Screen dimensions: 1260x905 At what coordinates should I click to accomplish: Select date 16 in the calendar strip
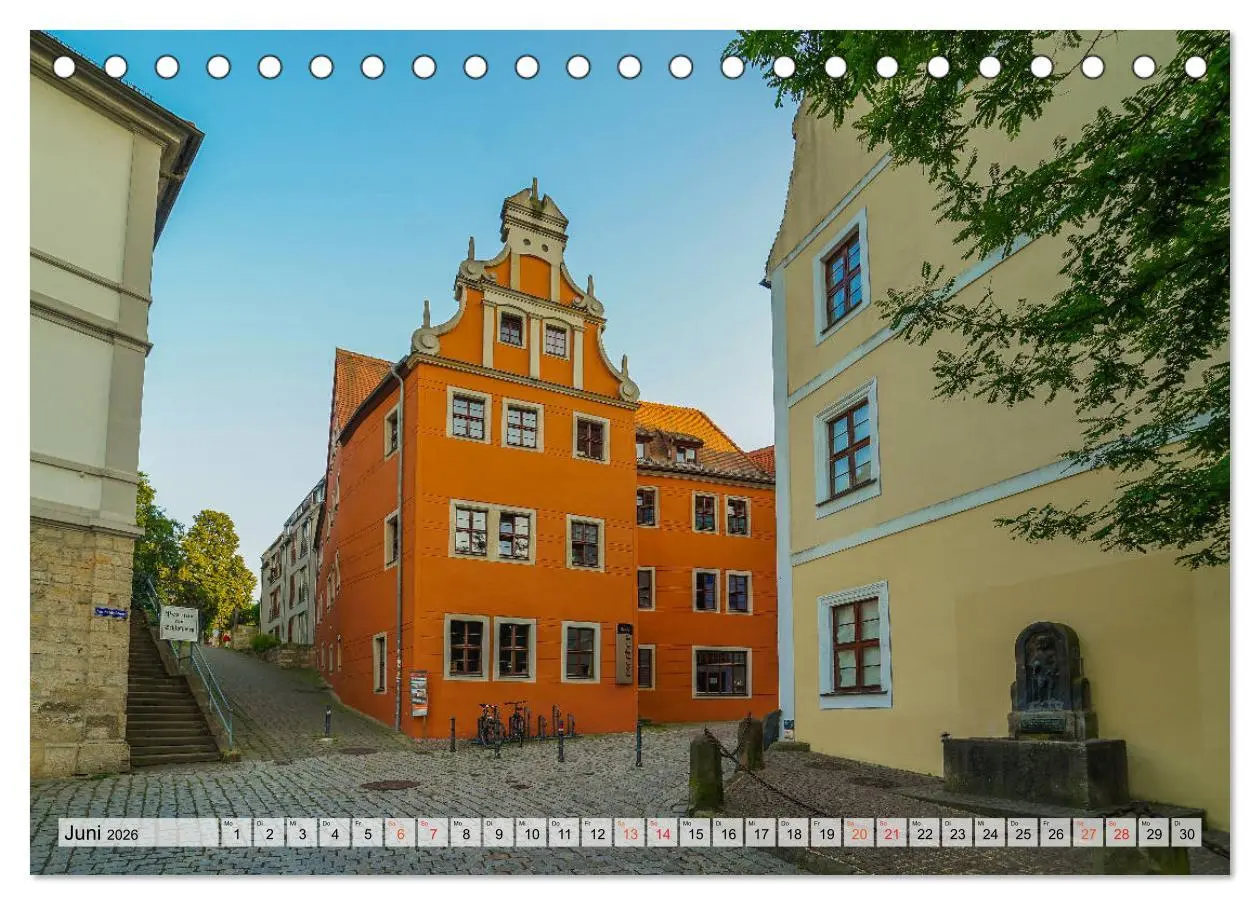tap(727, 833)
